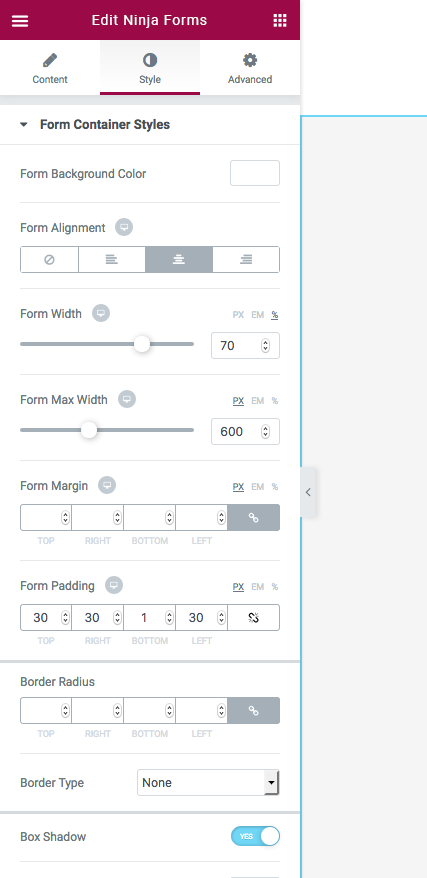The image size is (427, 878).
Task: Set Form Width unit to PX
Action: [238, 315]
